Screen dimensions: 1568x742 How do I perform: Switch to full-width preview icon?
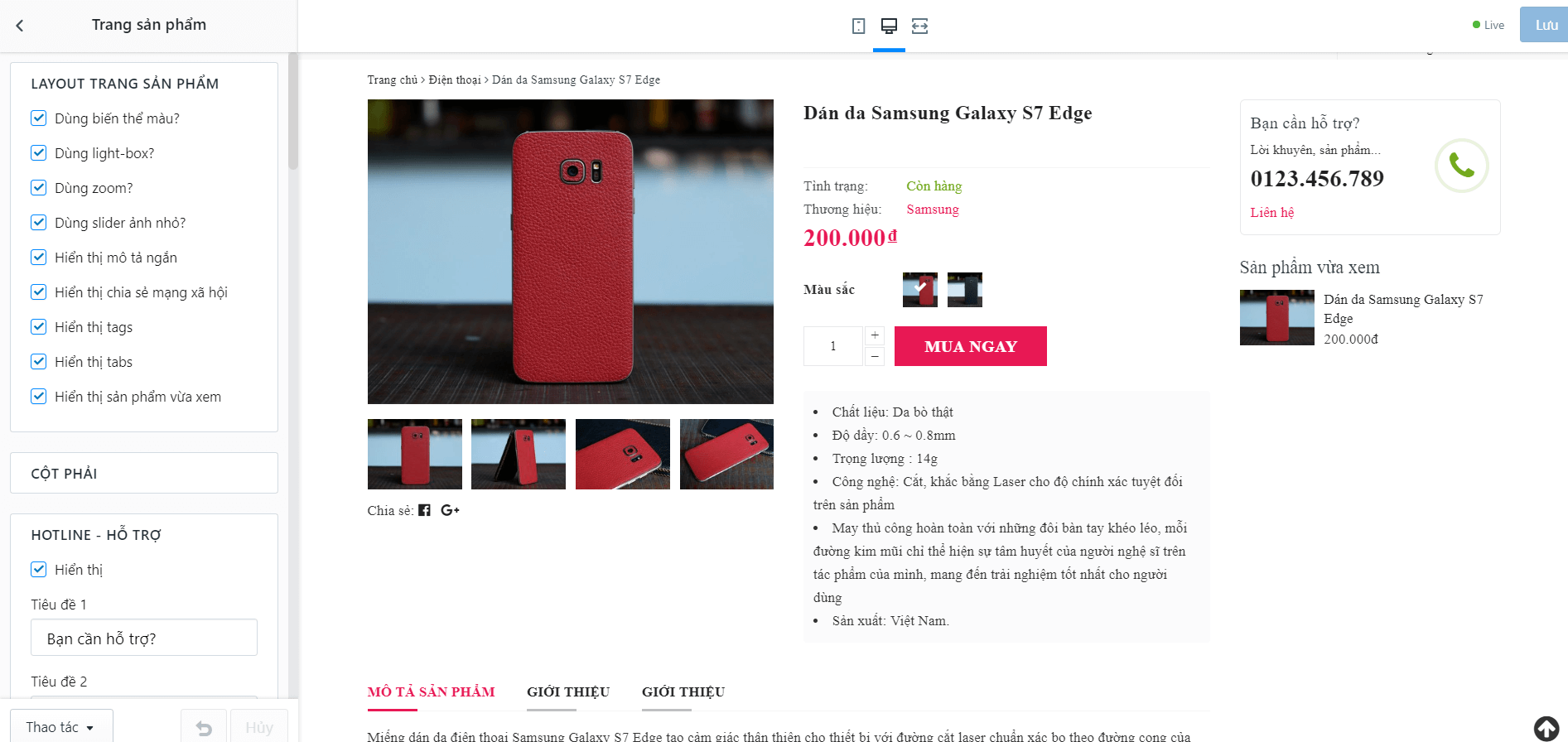[919, 26]
